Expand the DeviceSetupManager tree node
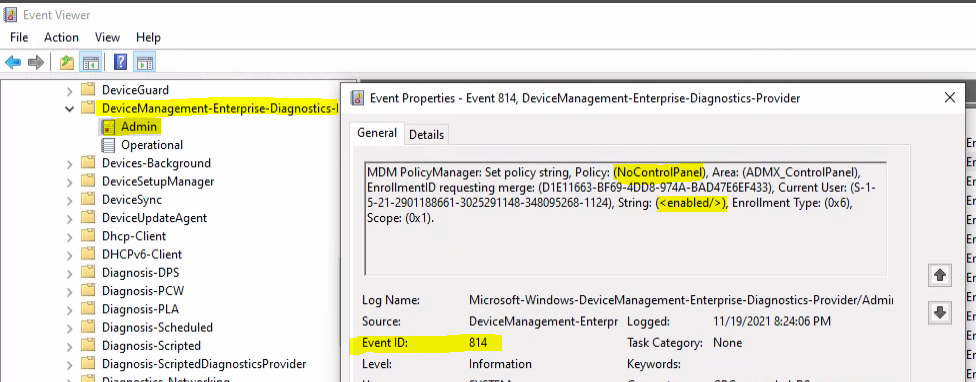This screenshot has width=976, height=382. 70,182
